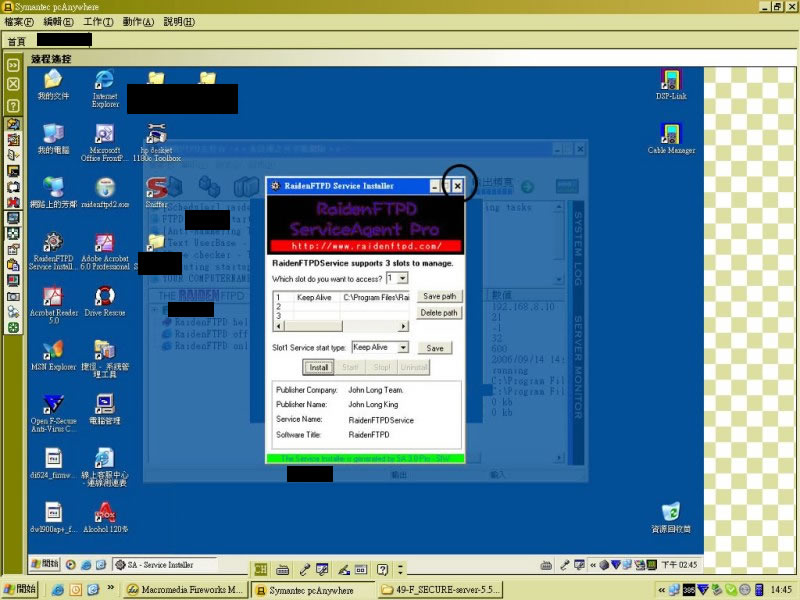Viewport: 800px width, 600px height.
Task: Click the remote 開始 Start button
Action: (x=45, y=564)
